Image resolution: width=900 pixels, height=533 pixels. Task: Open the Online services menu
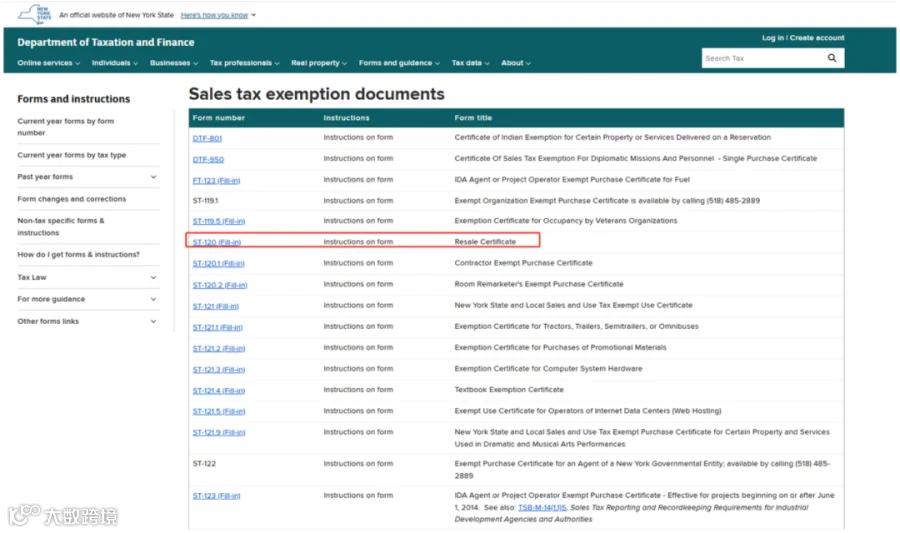[48, 63]
